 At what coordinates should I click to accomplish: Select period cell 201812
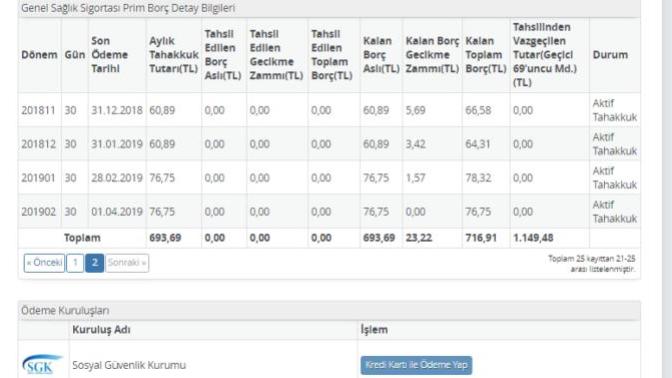(39, 144)
